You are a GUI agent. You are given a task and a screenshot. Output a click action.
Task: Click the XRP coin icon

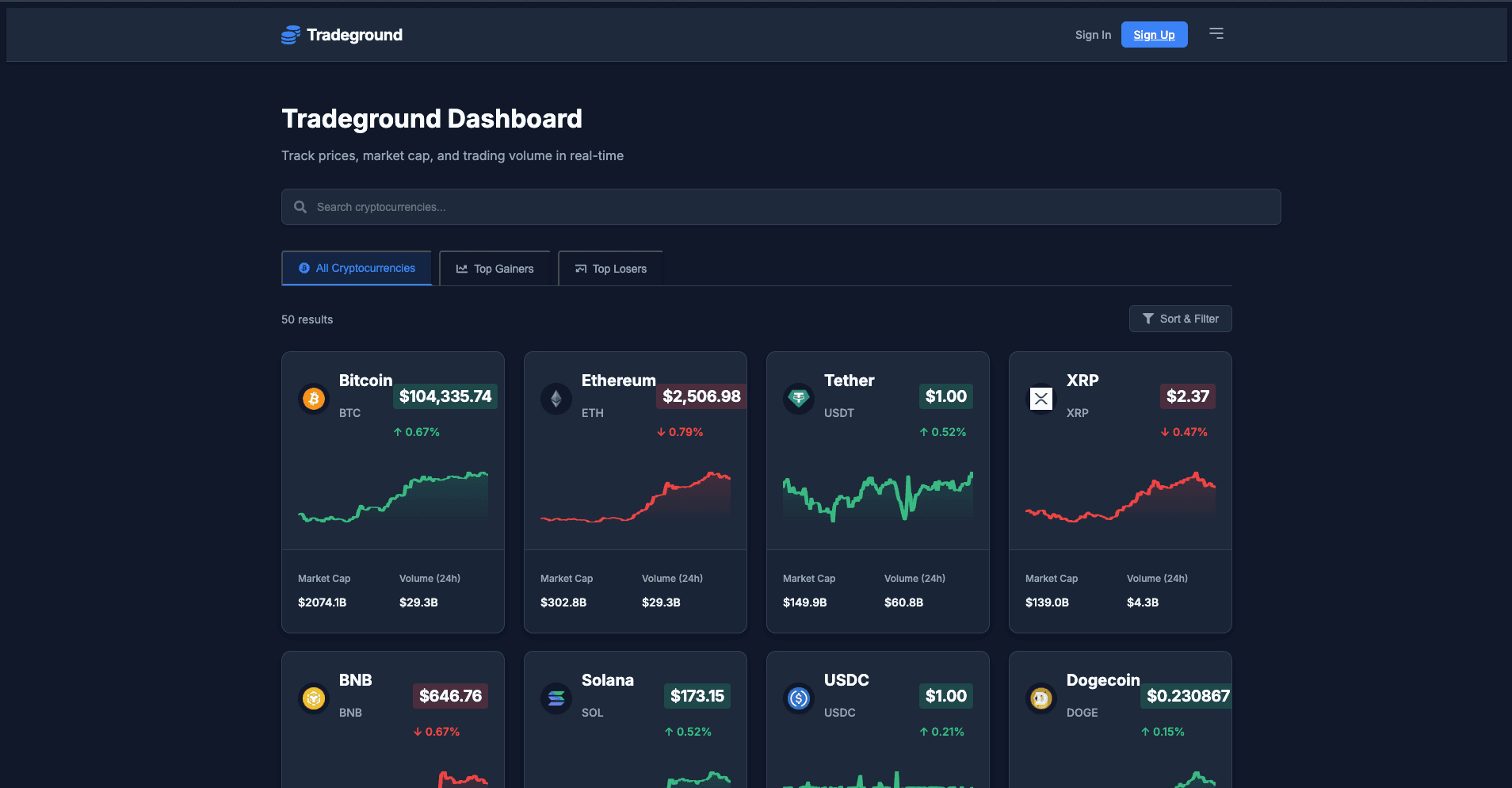1041,398
